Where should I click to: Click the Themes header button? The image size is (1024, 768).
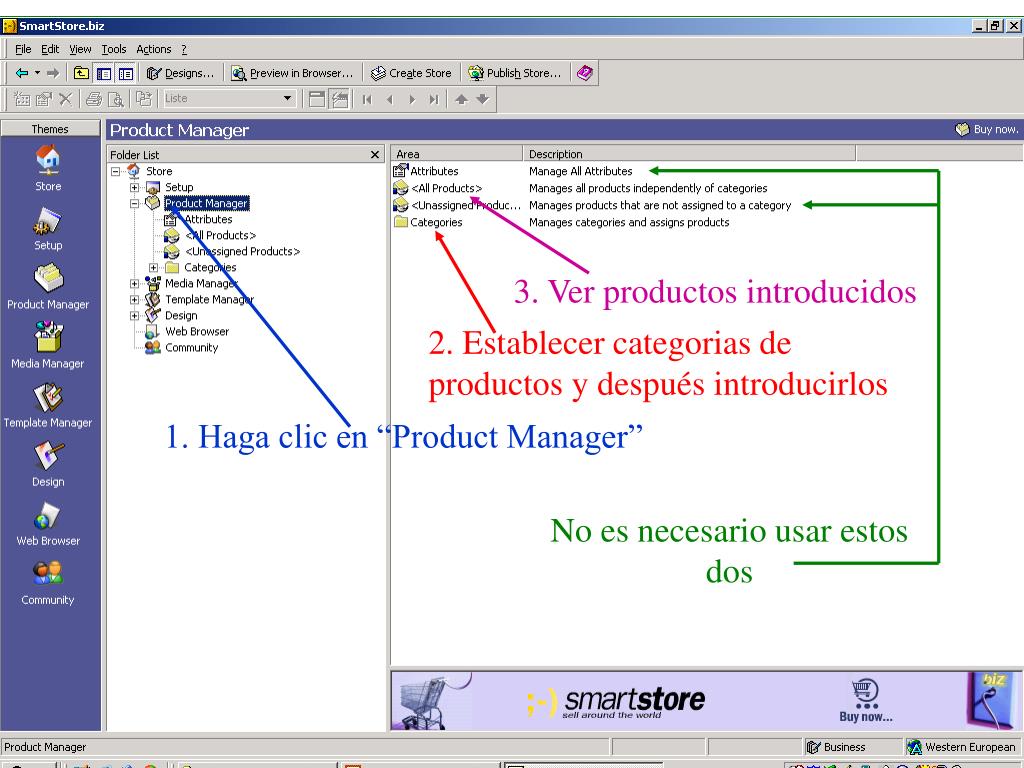[x=50, y=129]
